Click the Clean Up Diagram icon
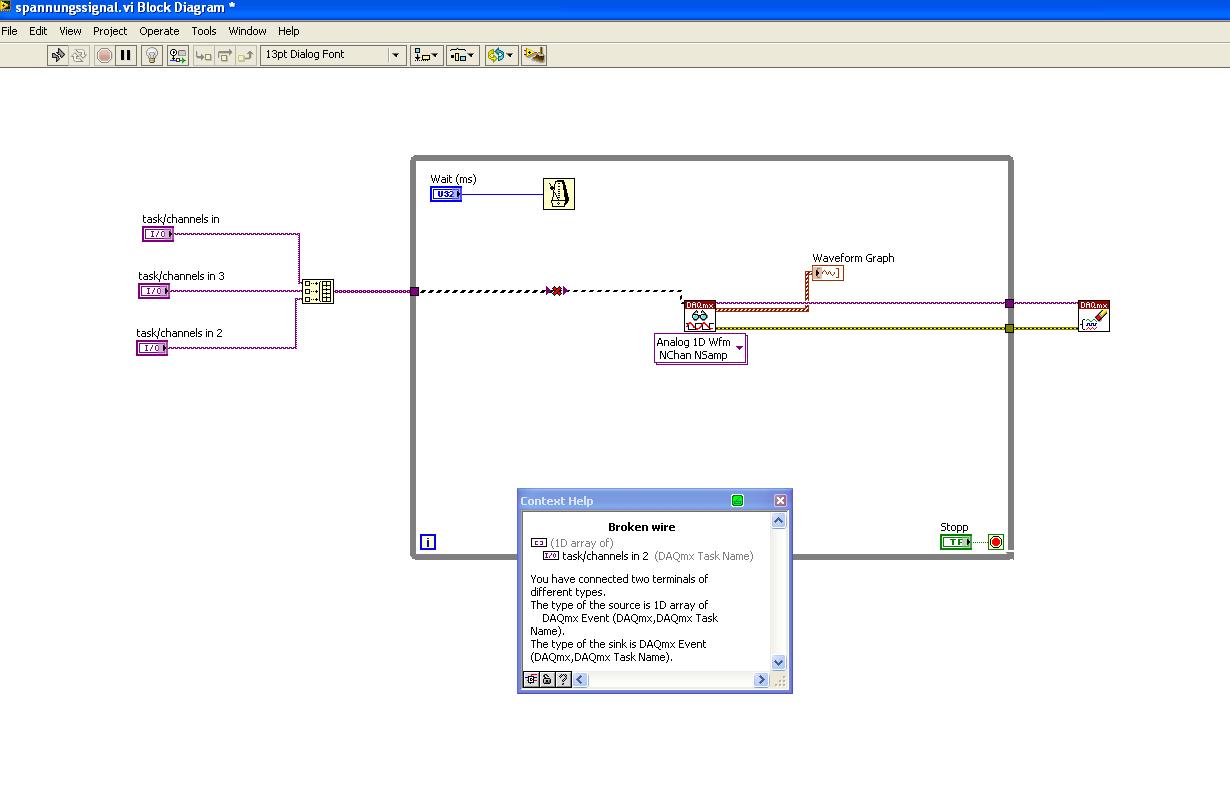This screenshot has height=801, width=1230. (534, 55)
